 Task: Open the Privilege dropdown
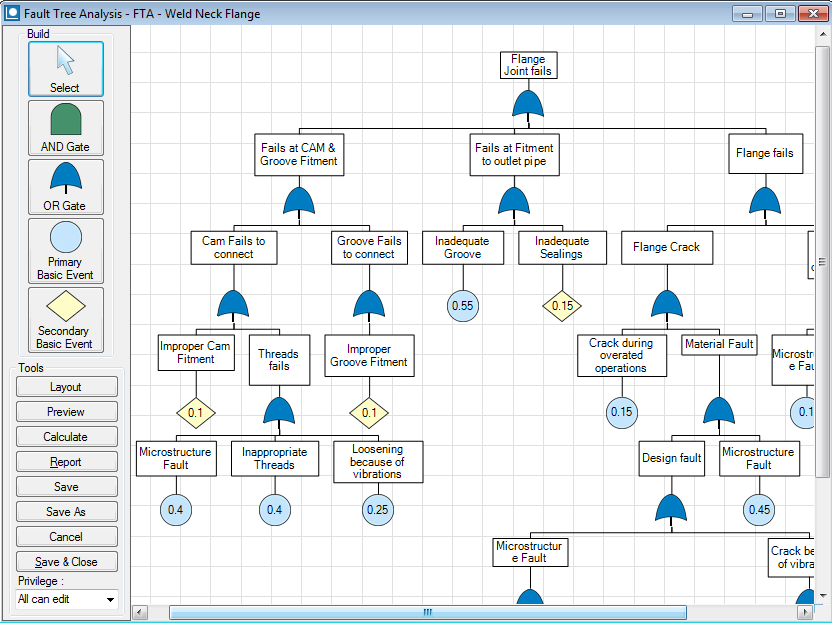coord(67,599)
